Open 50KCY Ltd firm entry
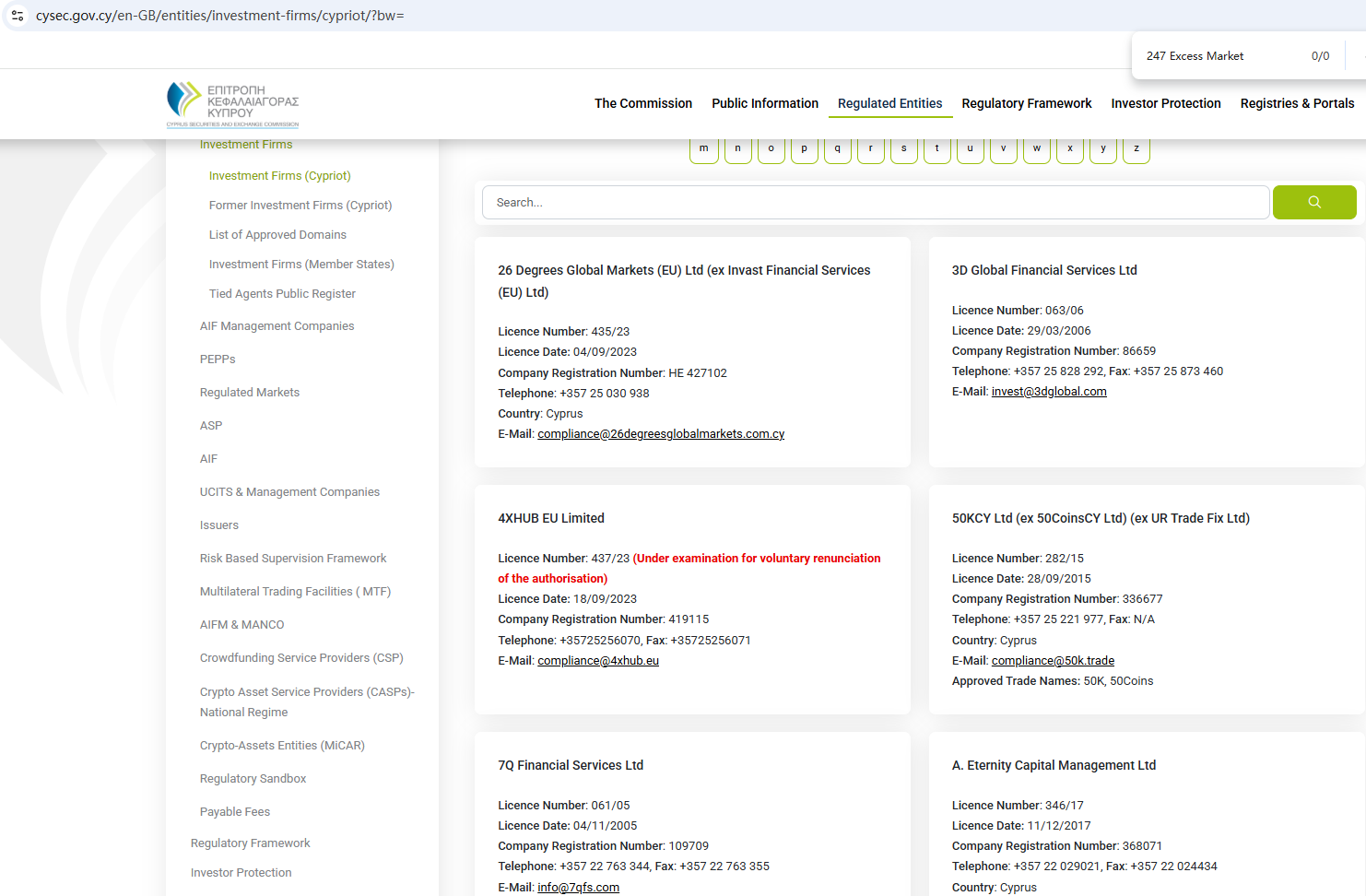 point(1101,518)
